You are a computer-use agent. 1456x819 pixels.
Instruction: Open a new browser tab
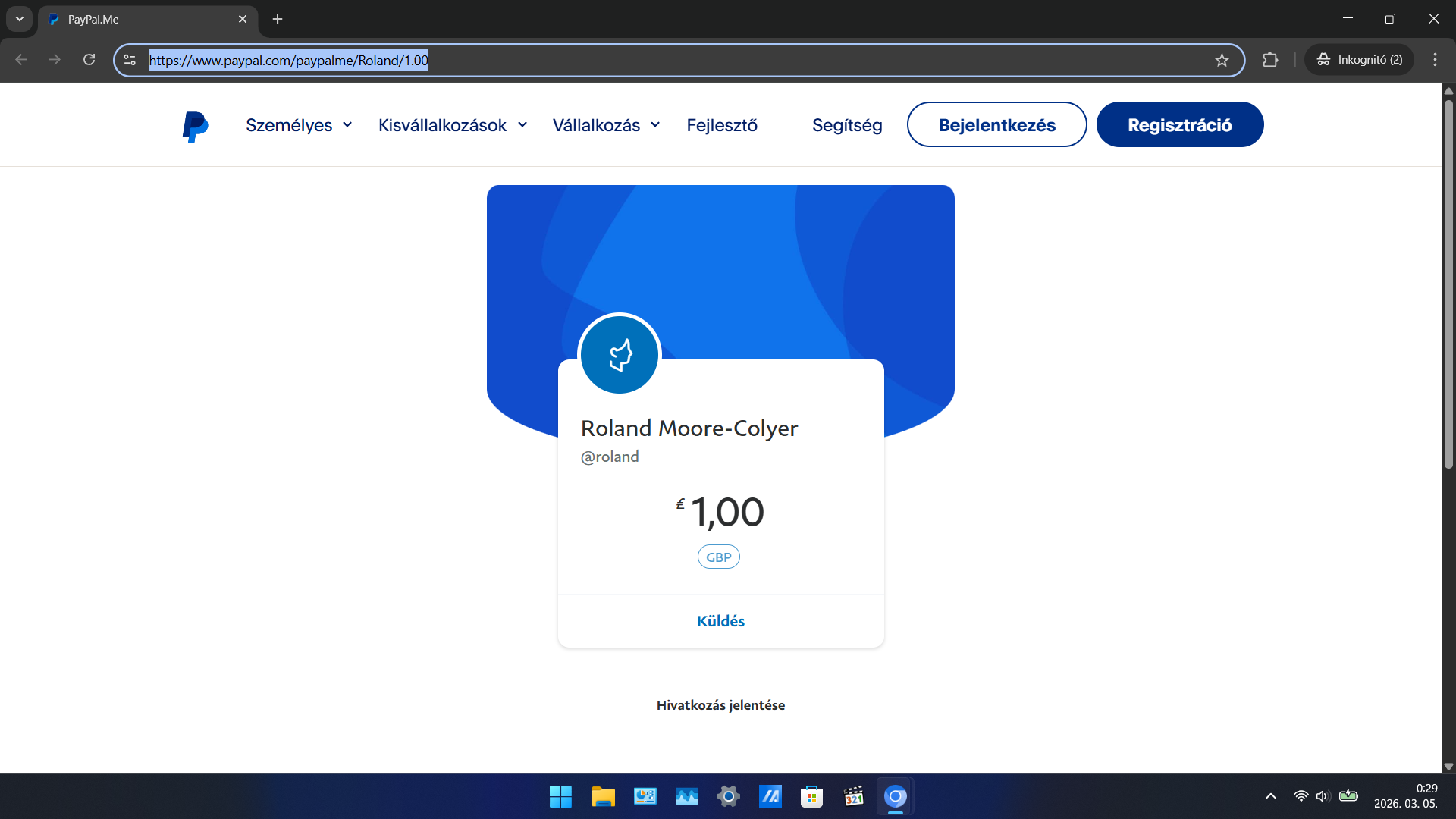pos(278,19)
